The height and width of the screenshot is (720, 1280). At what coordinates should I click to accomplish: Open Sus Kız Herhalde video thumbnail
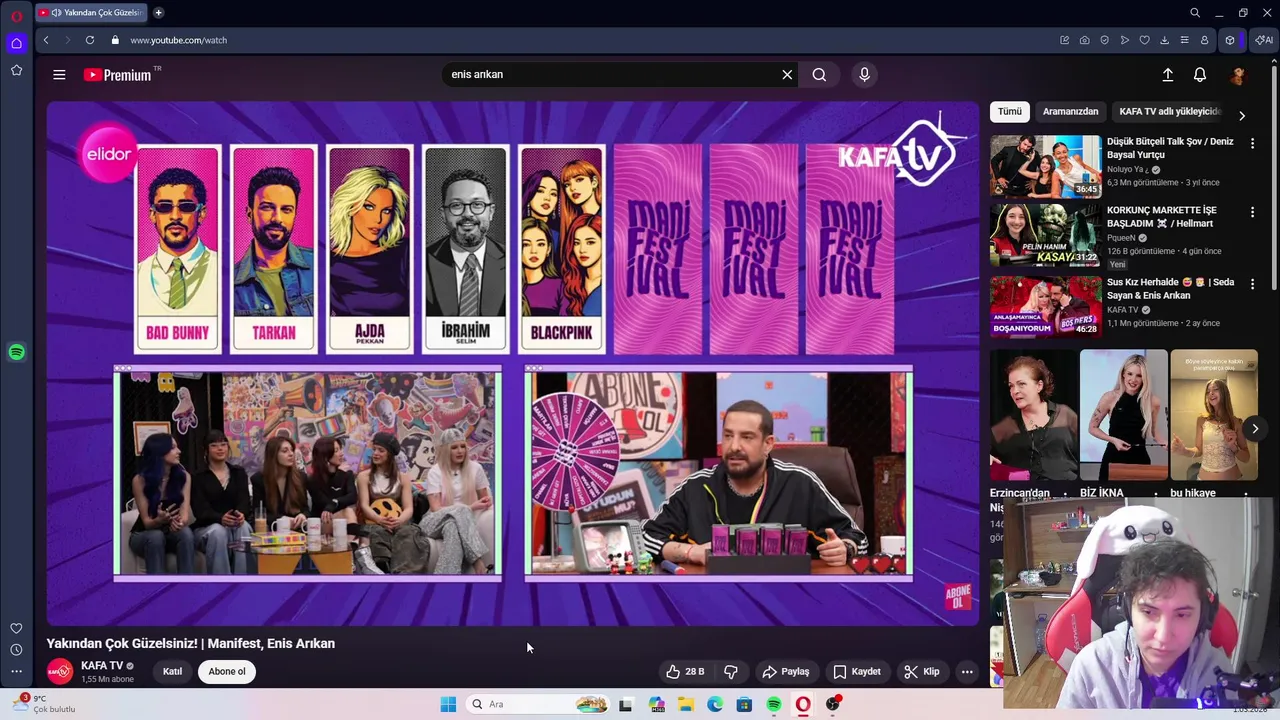pos(1045,306)
